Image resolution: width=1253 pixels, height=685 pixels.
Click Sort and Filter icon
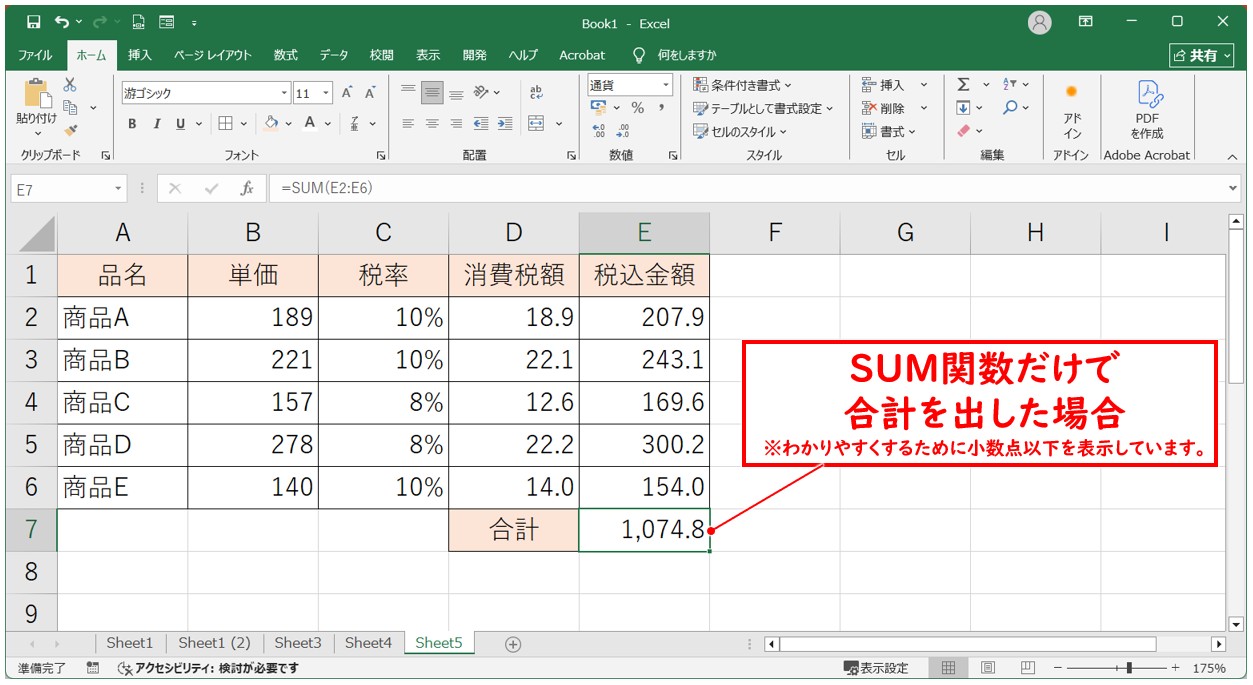pyautogui.click(x=1009, y=85)
